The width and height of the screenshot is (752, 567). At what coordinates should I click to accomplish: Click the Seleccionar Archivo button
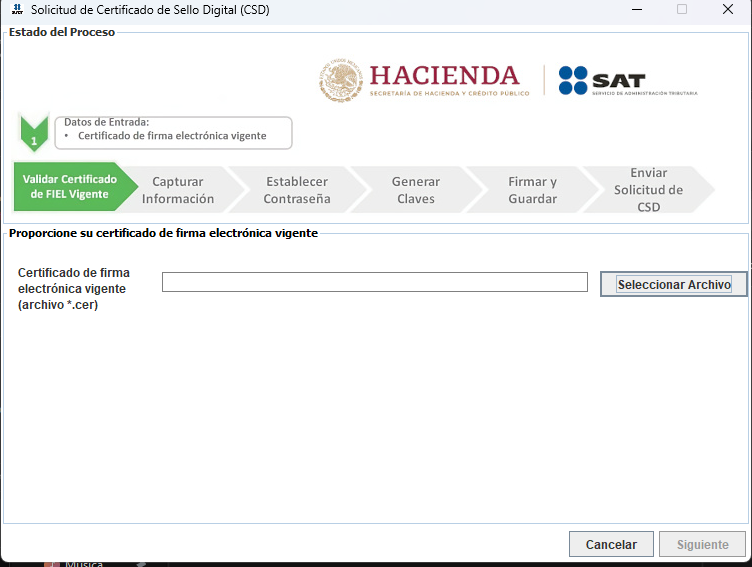[x=673, y=284]
